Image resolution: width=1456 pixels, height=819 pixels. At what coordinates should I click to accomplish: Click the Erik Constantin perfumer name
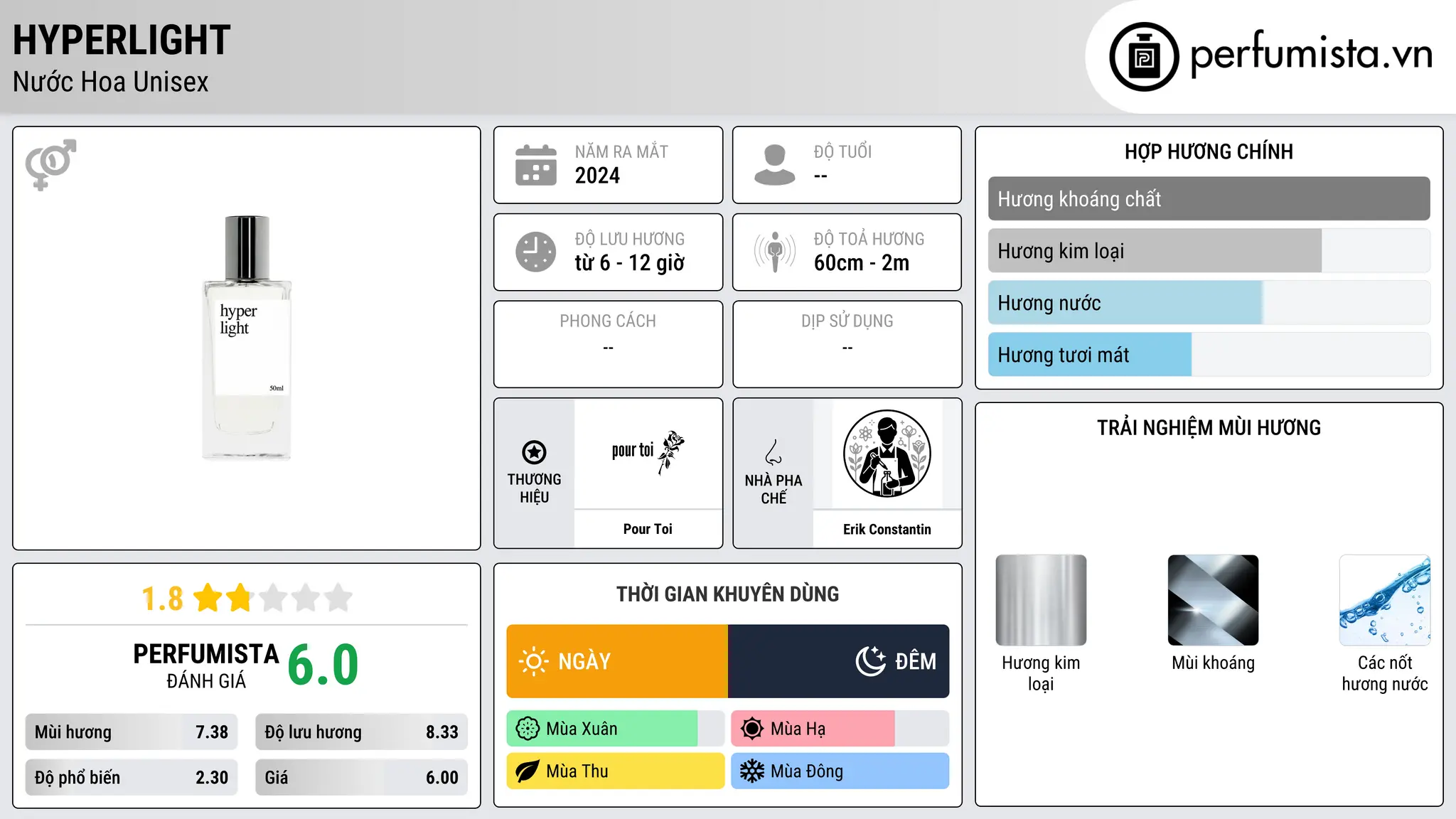887,529
